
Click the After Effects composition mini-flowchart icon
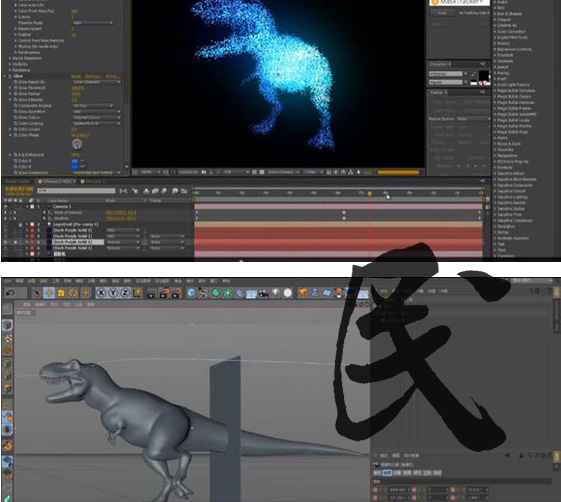(x=123, y=191)
